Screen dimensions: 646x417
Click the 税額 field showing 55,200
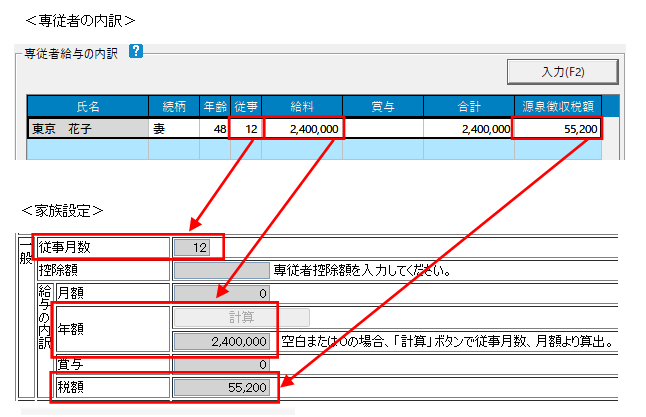coord(221,387)
